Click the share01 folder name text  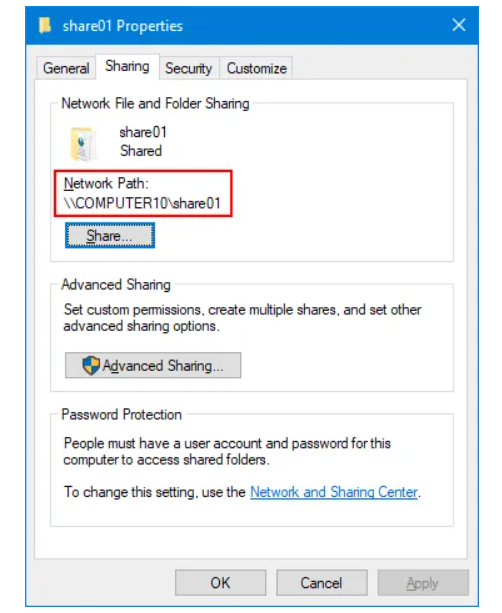pos(143,132)
